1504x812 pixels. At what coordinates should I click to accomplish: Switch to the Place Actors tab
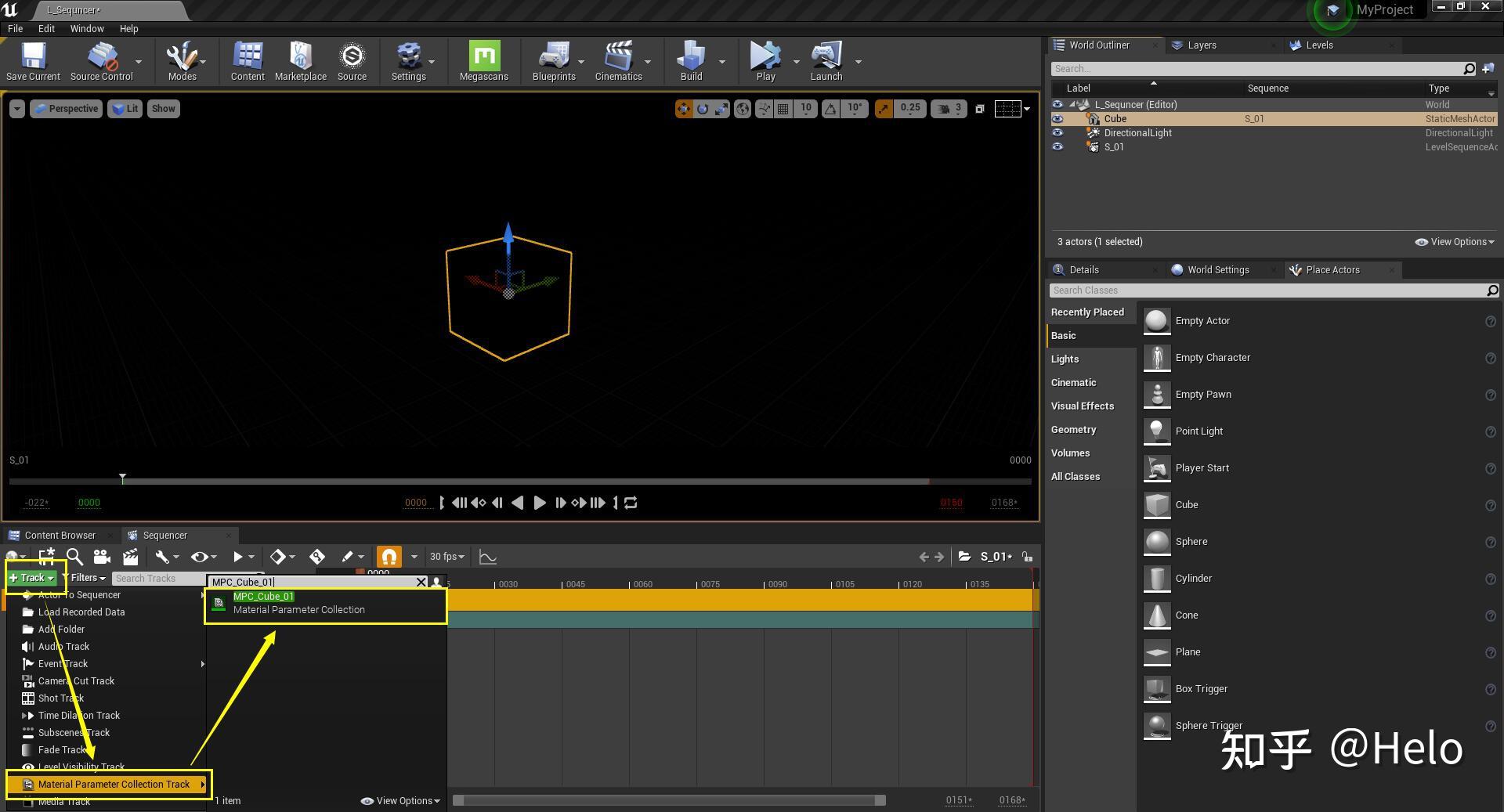[x=1332, y=269]
